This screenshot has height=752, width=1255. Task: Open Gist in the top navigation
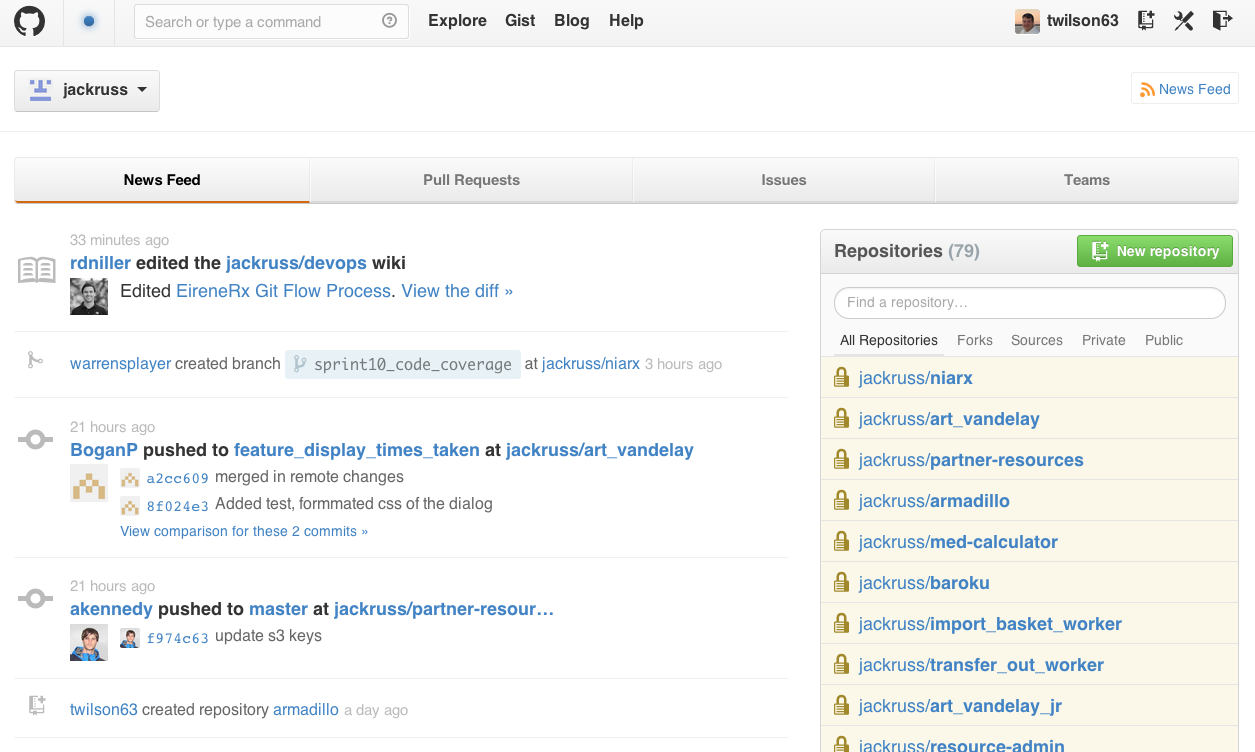[520, 21]
